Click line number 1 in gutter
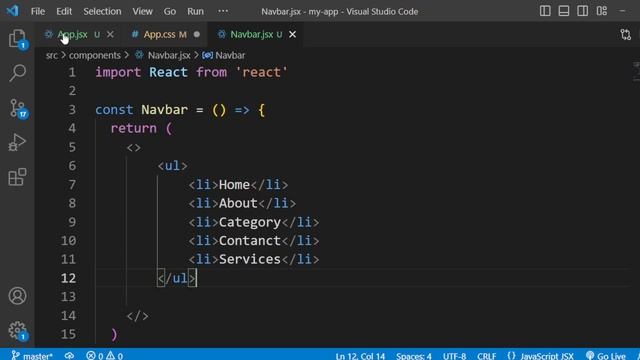 click(x=72, y=72)
